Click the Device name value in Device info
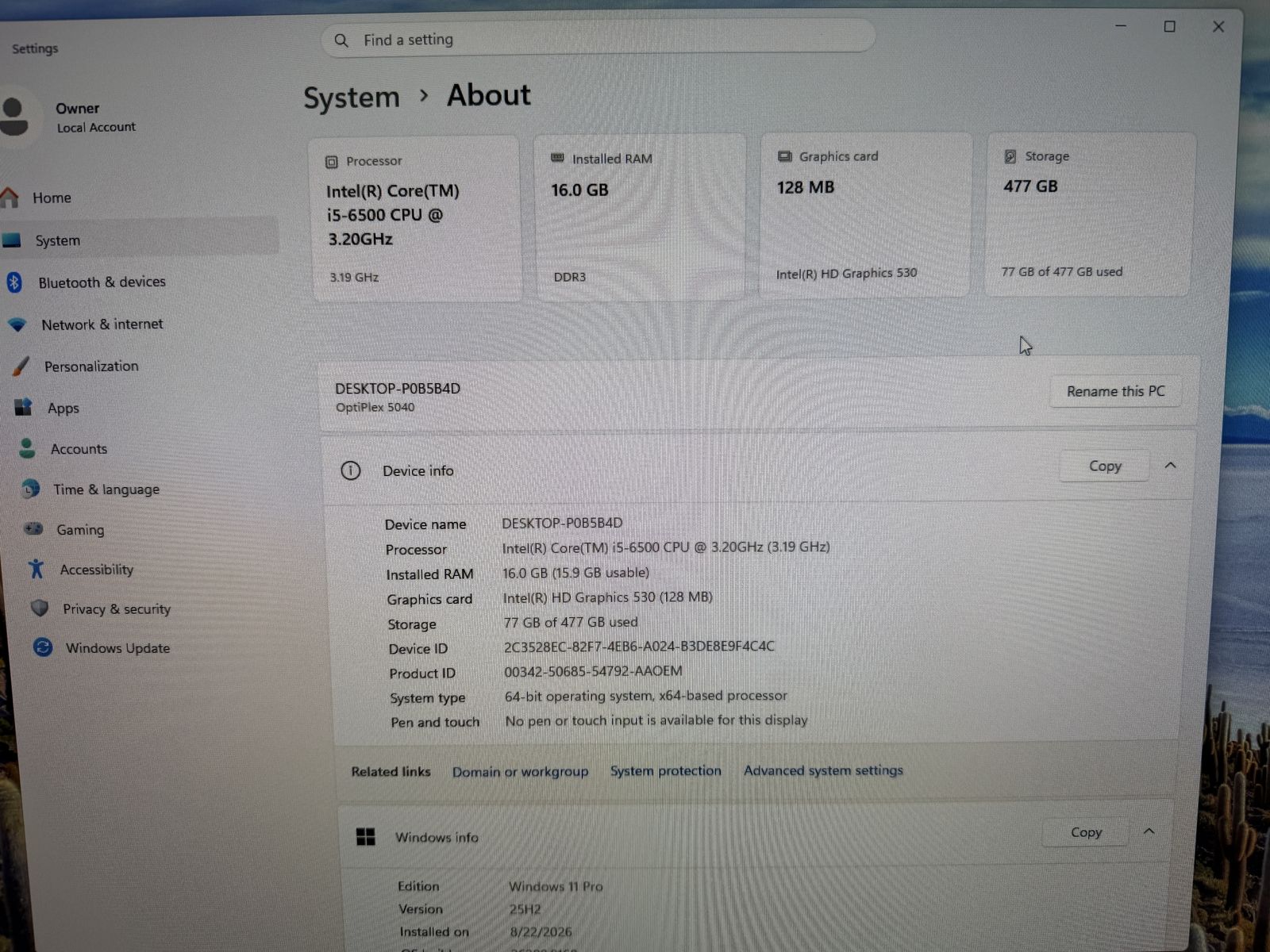 (x=562, y=523)
